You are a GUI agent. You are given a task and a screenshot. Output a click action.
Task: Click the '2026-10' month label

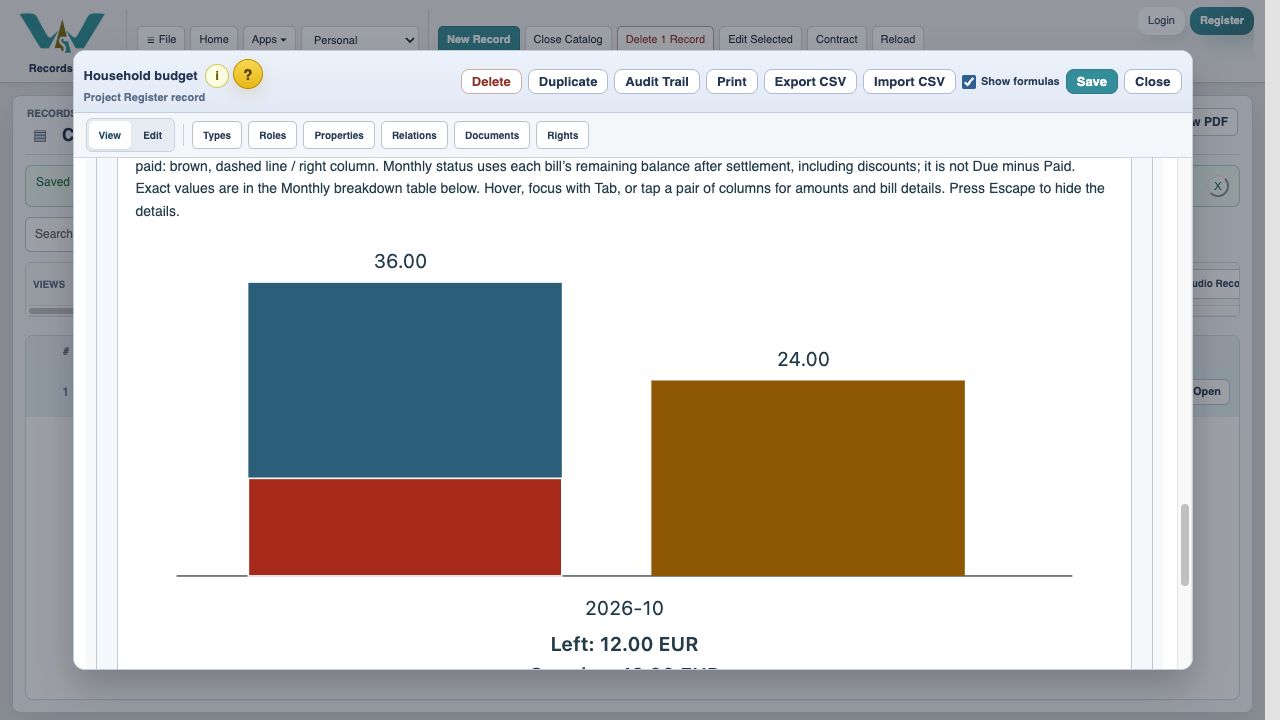[624, 608]
